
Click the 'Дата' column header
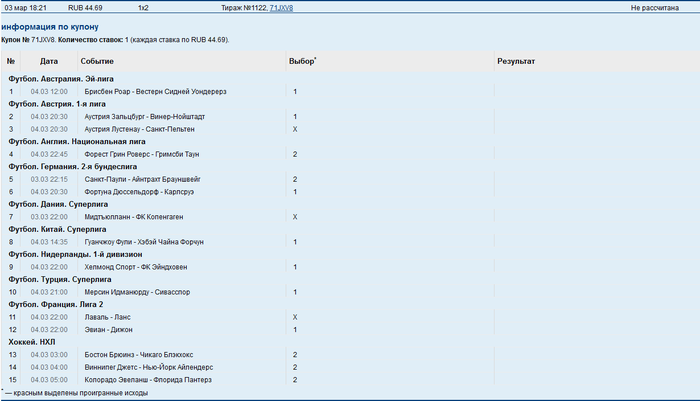point(49,61)
